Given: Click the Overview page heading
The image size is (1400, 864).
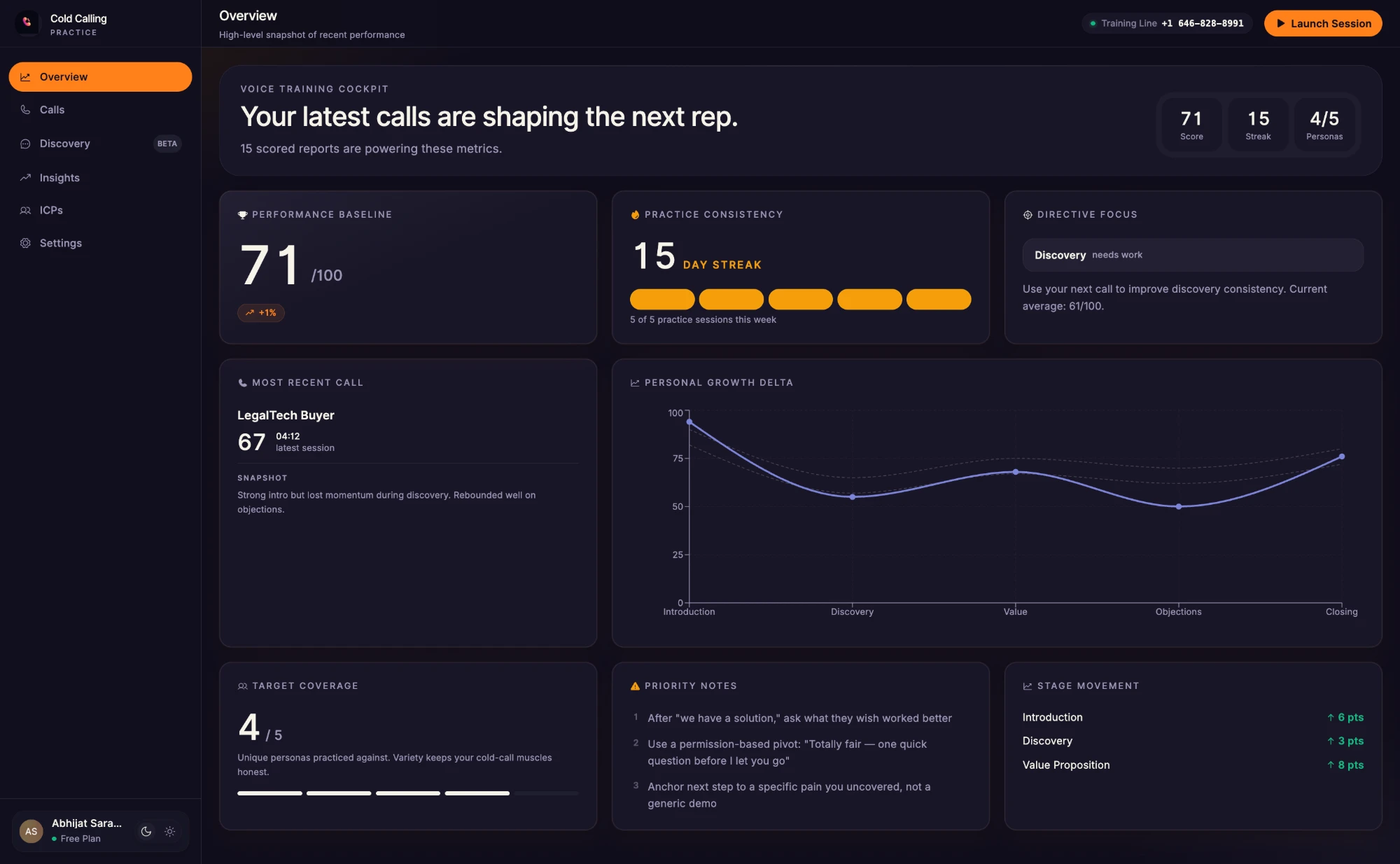Looking at the screenshot, I should click(248, 15).
